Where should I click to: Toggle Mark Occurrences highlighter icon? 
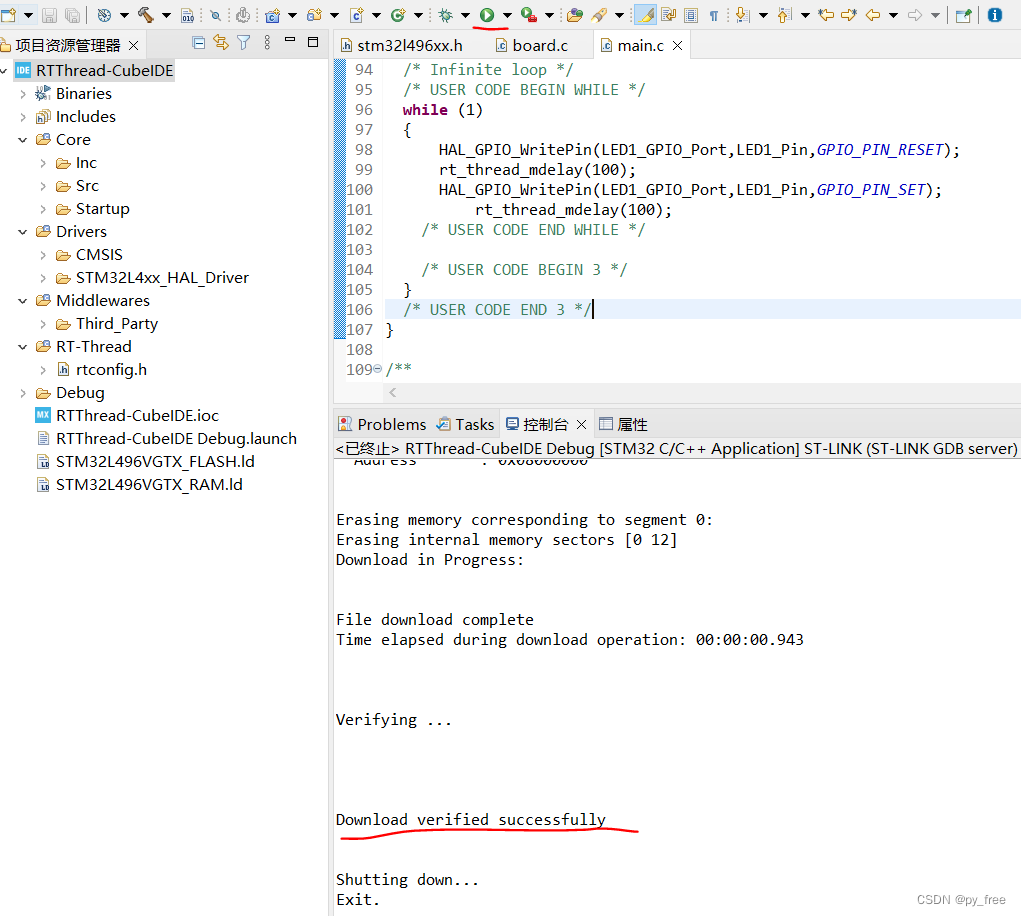(645, 14)
